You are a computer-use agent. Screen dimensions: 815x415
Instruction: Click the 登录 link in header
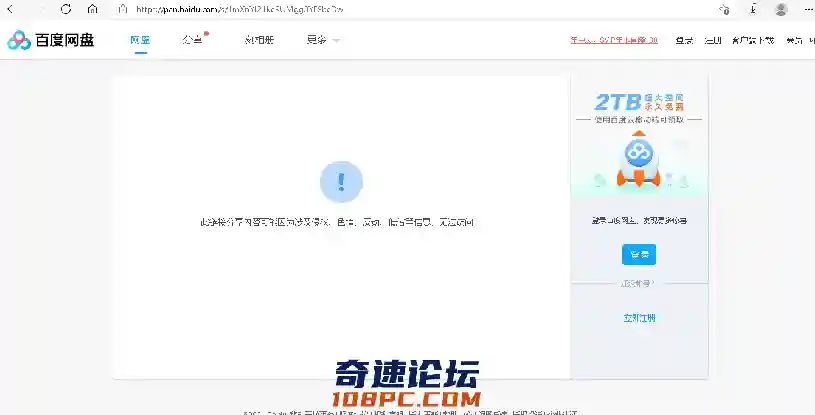pos(684,40)
